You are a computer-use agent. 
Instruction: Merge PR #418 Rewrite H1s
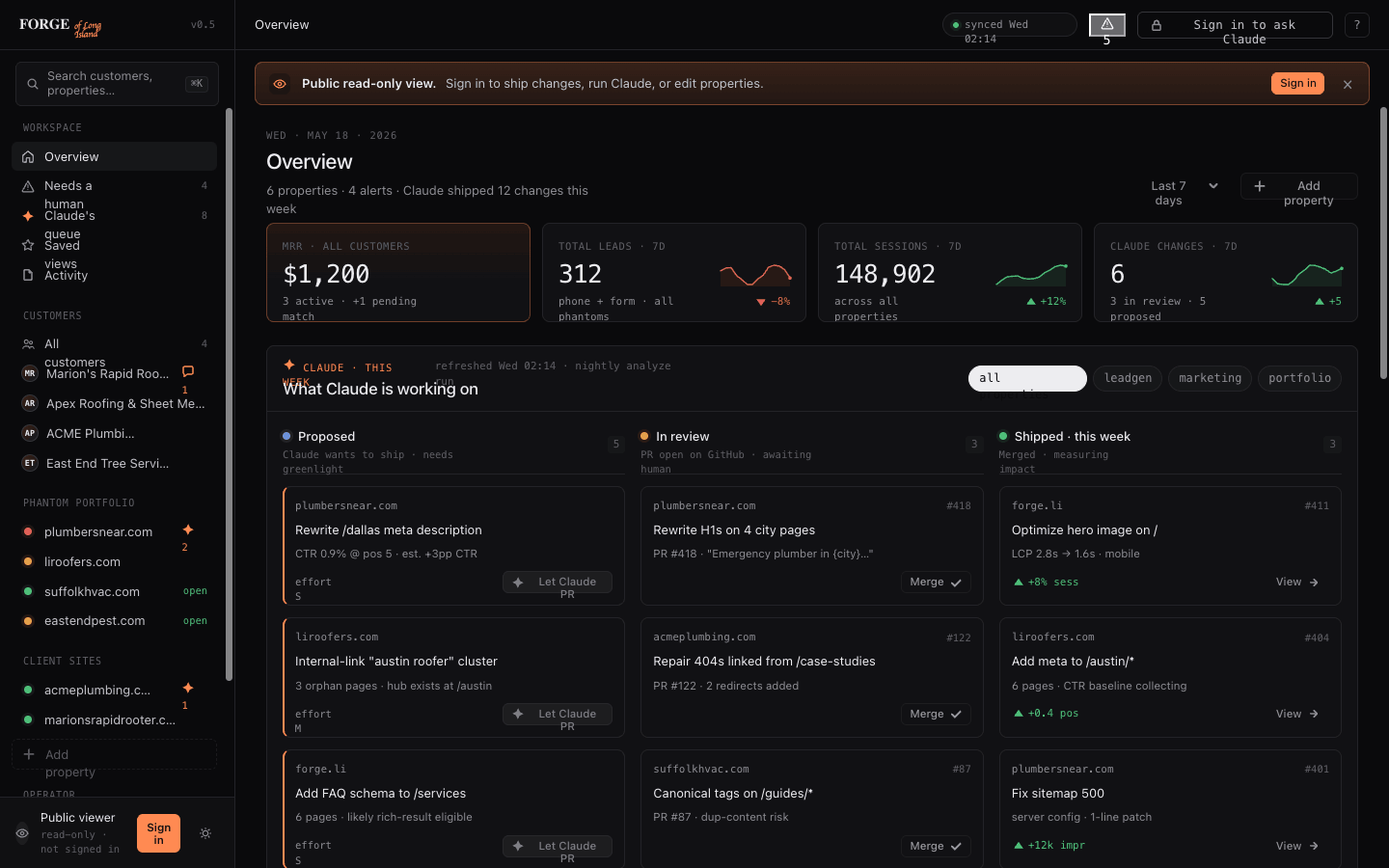936,583
